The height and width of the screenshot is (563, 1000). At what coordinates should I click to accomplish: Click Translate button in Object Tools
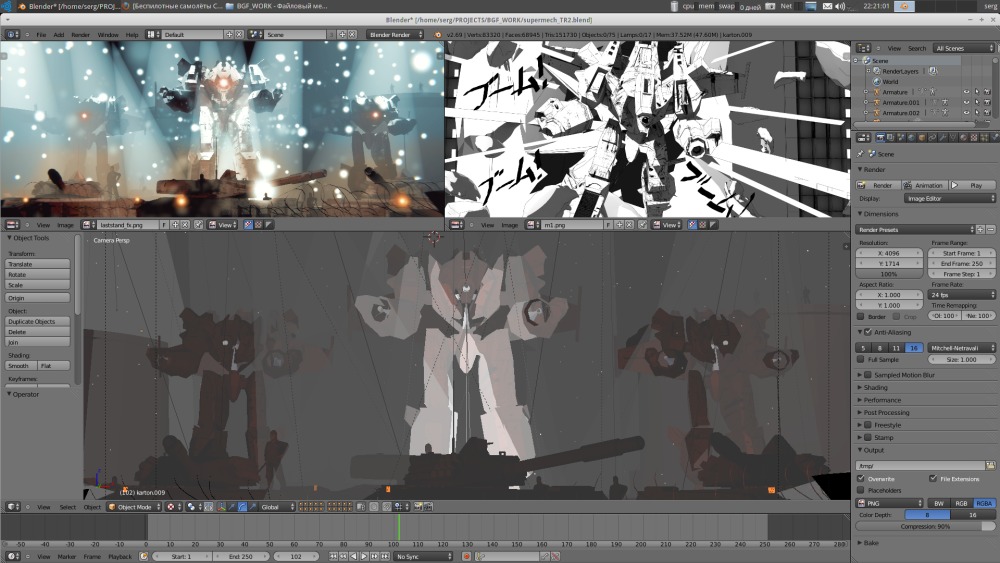click(38, 264)
